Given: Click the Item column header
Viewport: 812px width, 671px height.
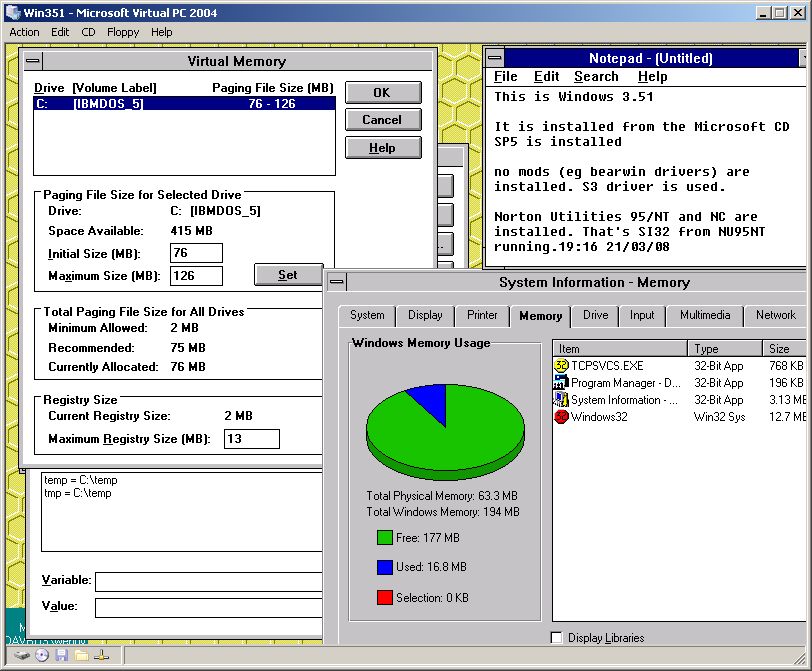Looking at the screenshot, I should 620,348.
